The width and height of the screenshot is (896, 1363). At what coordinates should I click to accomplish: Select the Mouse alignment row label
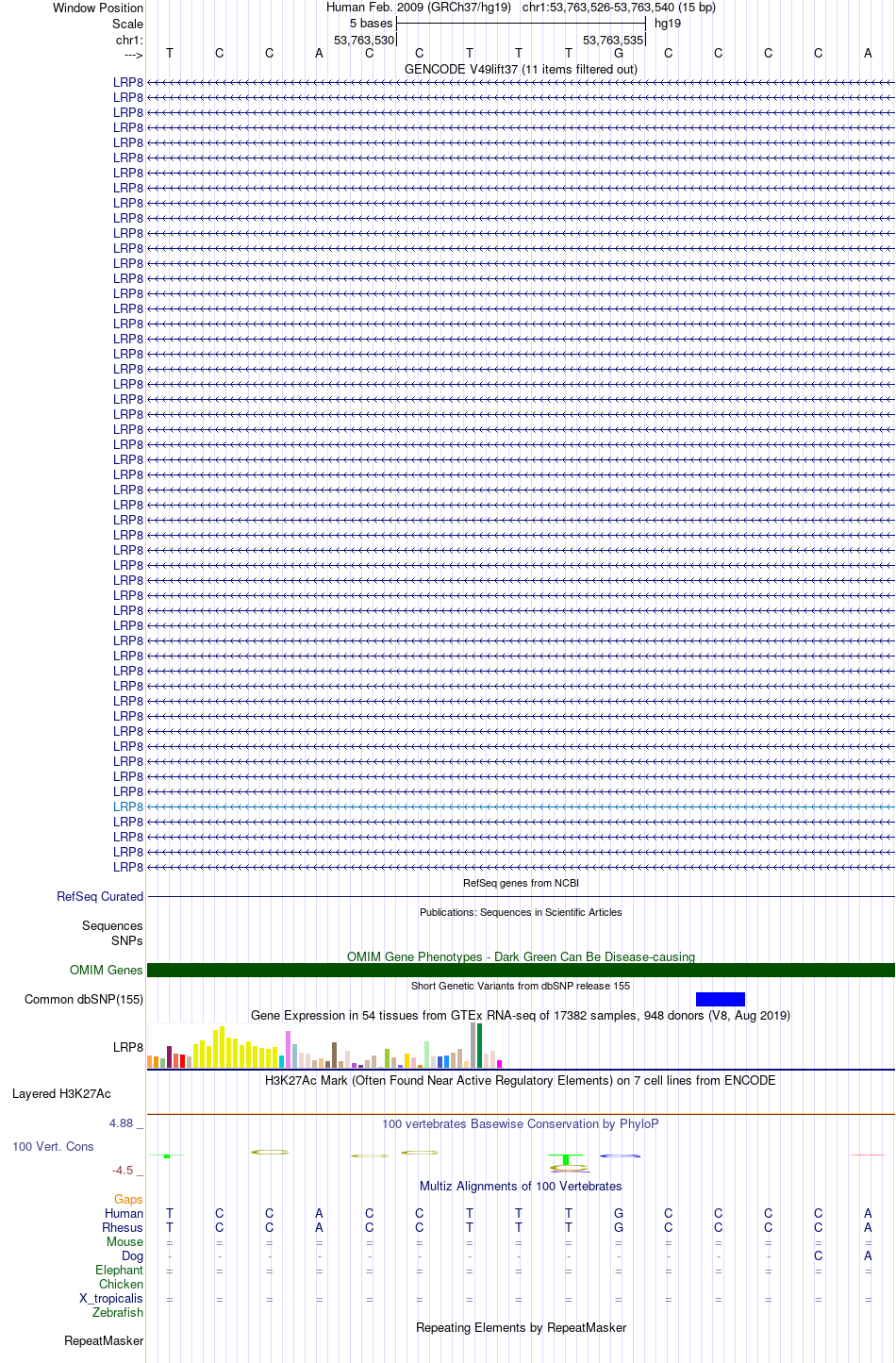125,1241
